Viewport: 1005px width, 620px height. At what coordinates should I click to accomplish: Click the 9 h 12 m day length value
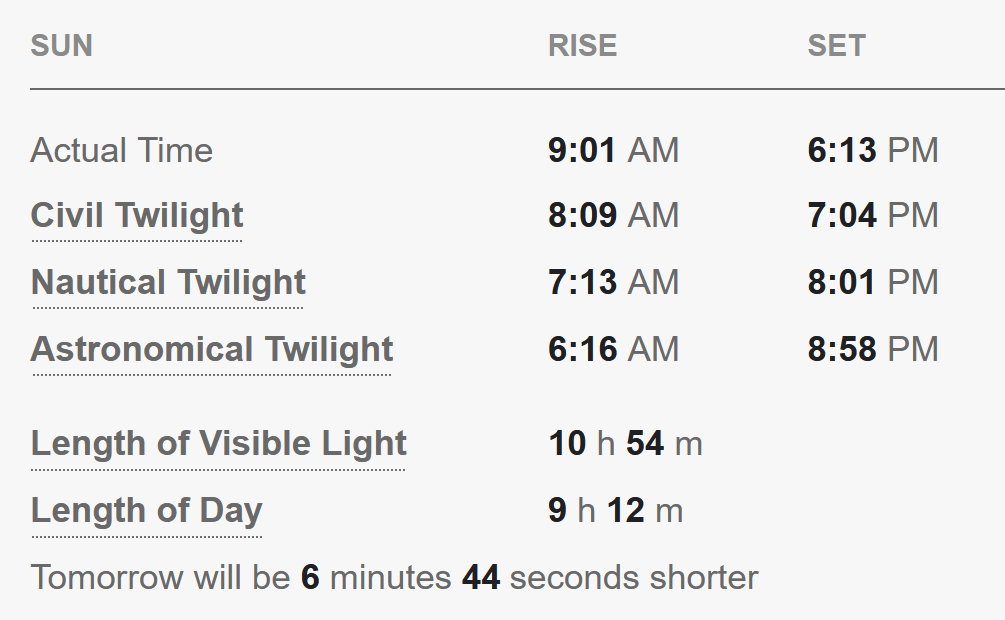615,511
